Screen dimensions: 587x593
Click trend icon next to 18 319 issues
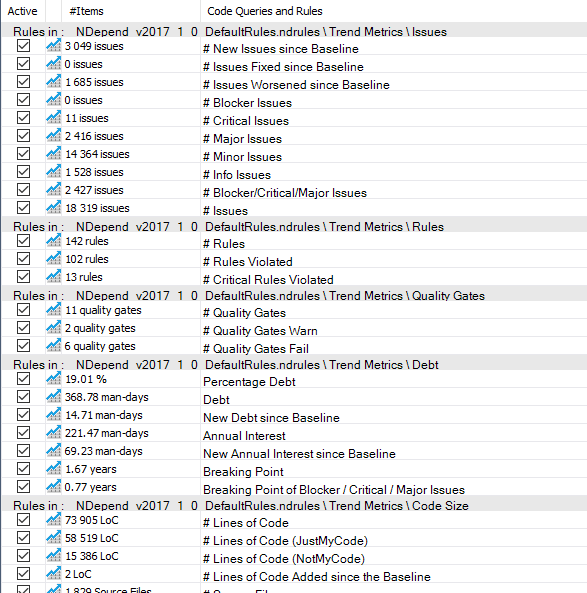[53, 208]
